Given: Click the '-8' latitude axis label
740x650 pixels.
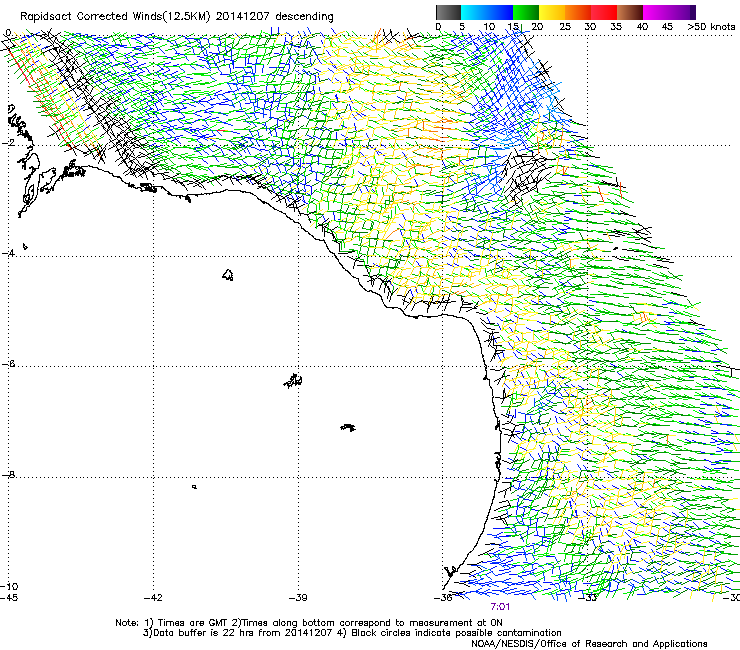Looking at the screenshot, I should click(8, 474).
